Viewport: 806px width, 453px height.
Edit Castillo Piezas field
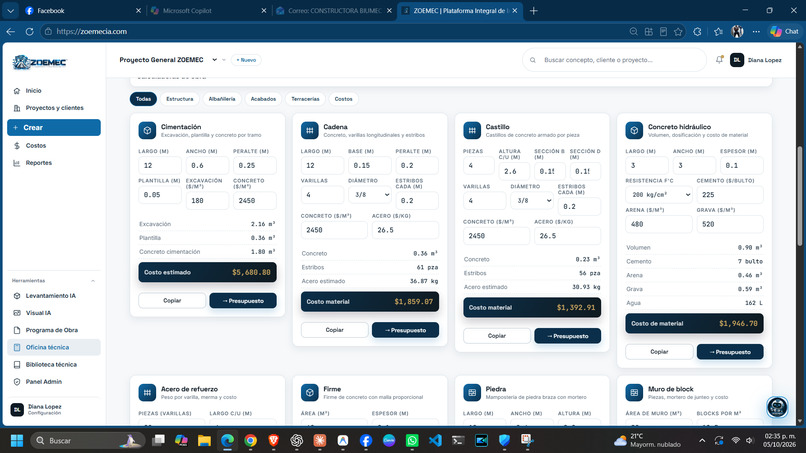479,166
